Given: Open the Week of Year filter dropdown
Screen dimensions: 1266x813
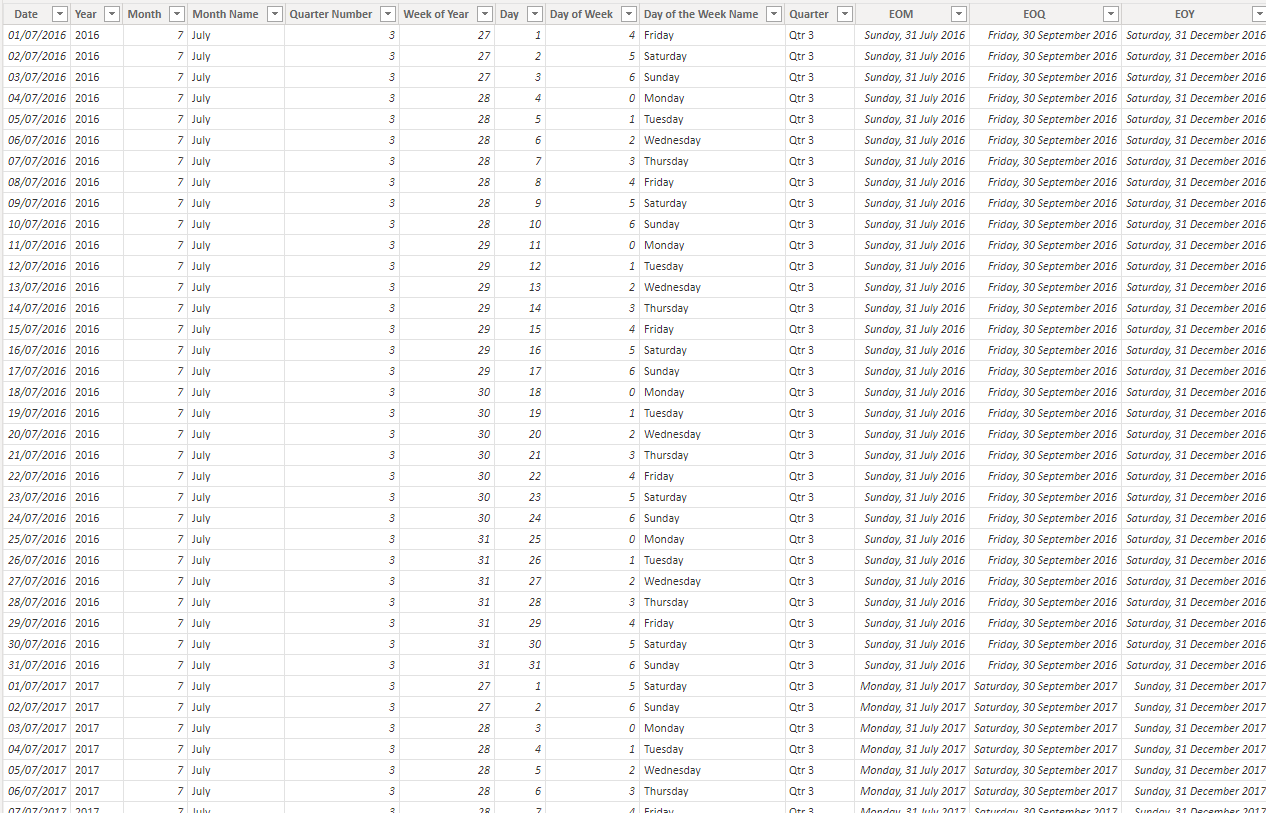Looking at the screenshot, I should click(485, 14).
